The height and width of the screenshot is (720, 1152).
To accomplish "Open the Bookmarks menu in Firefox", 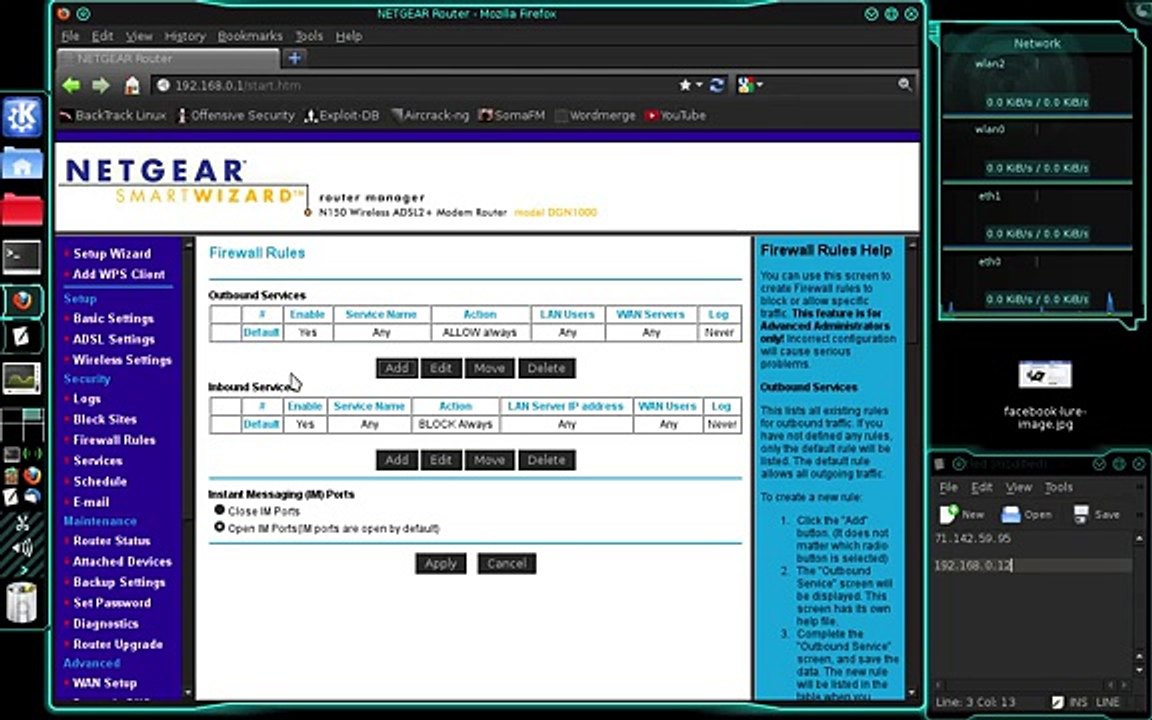I will (250, 36).
